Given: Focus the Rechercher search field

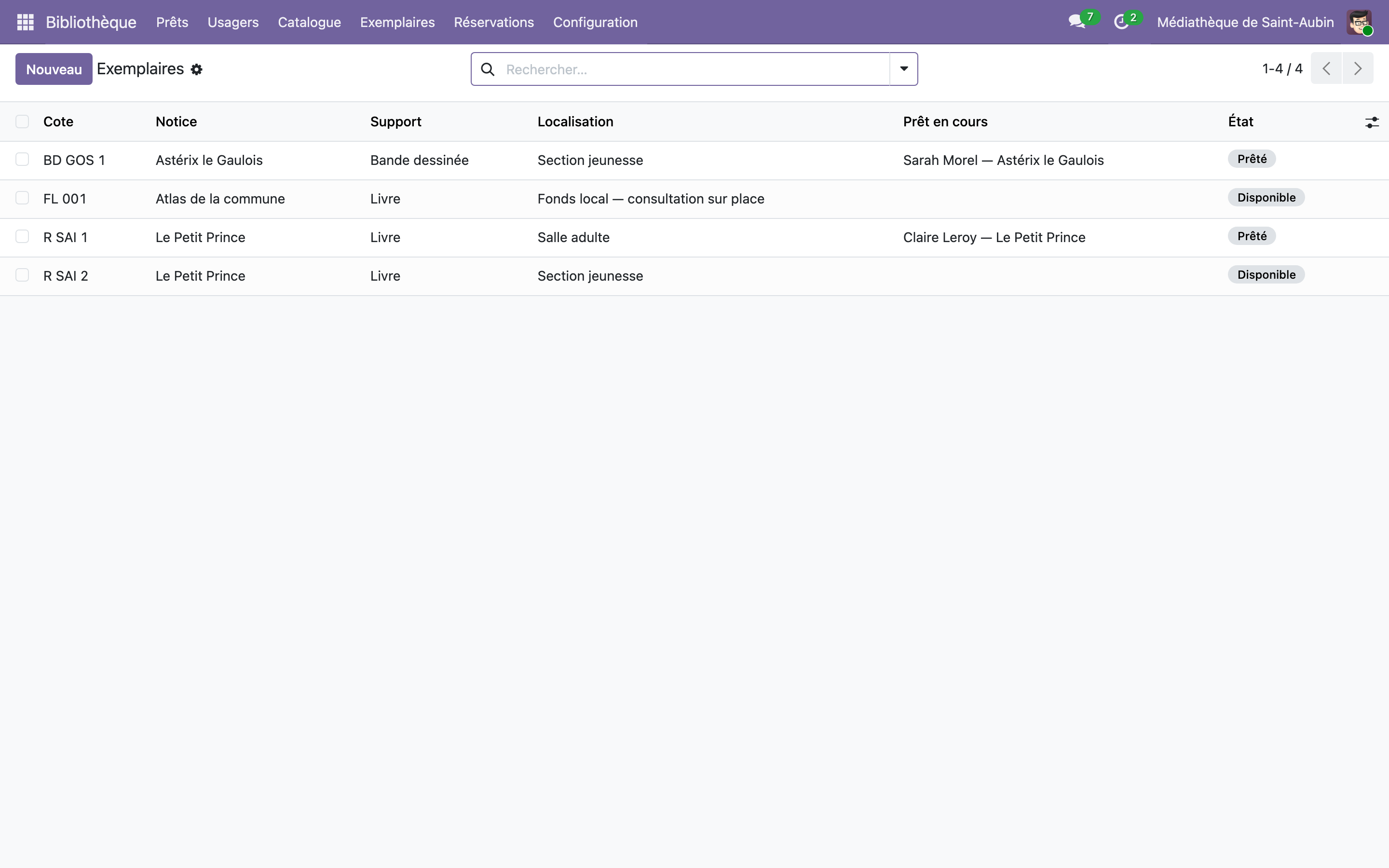Looking at the screenshot, I should point(694,69).
